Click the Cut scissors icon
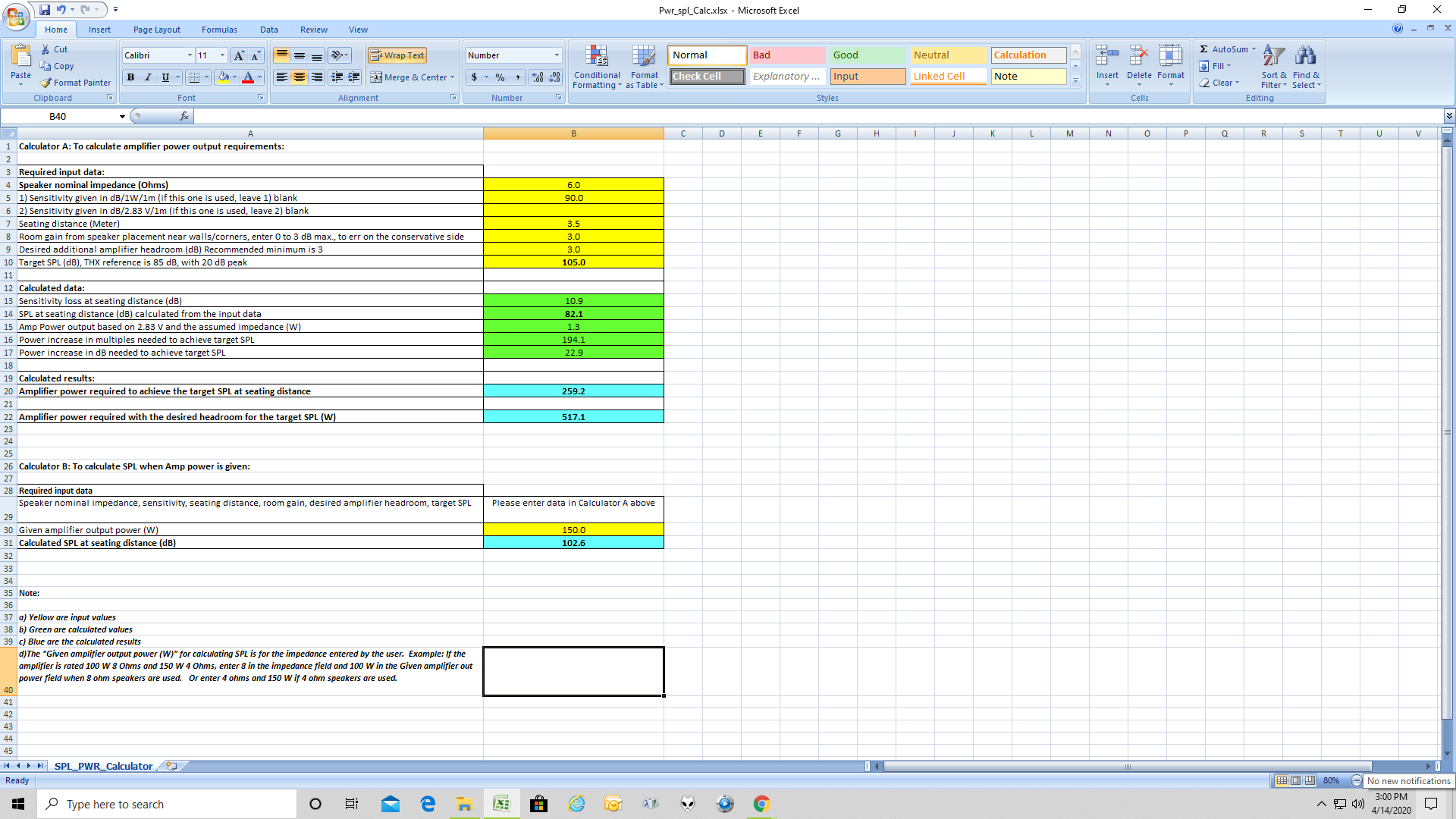 point(45,49)
